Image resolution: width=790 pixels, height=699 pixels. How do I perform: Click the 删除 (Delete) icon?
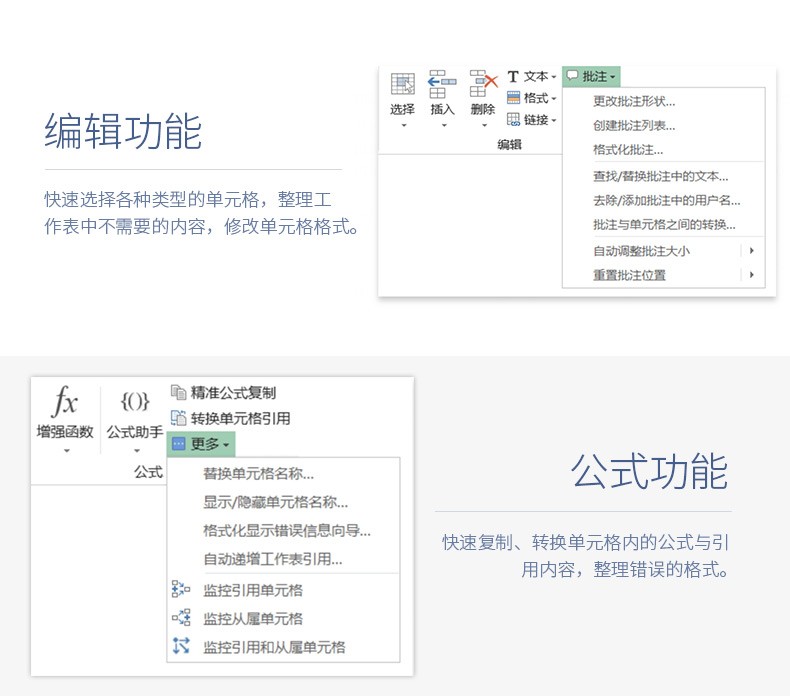coord(483,84)
